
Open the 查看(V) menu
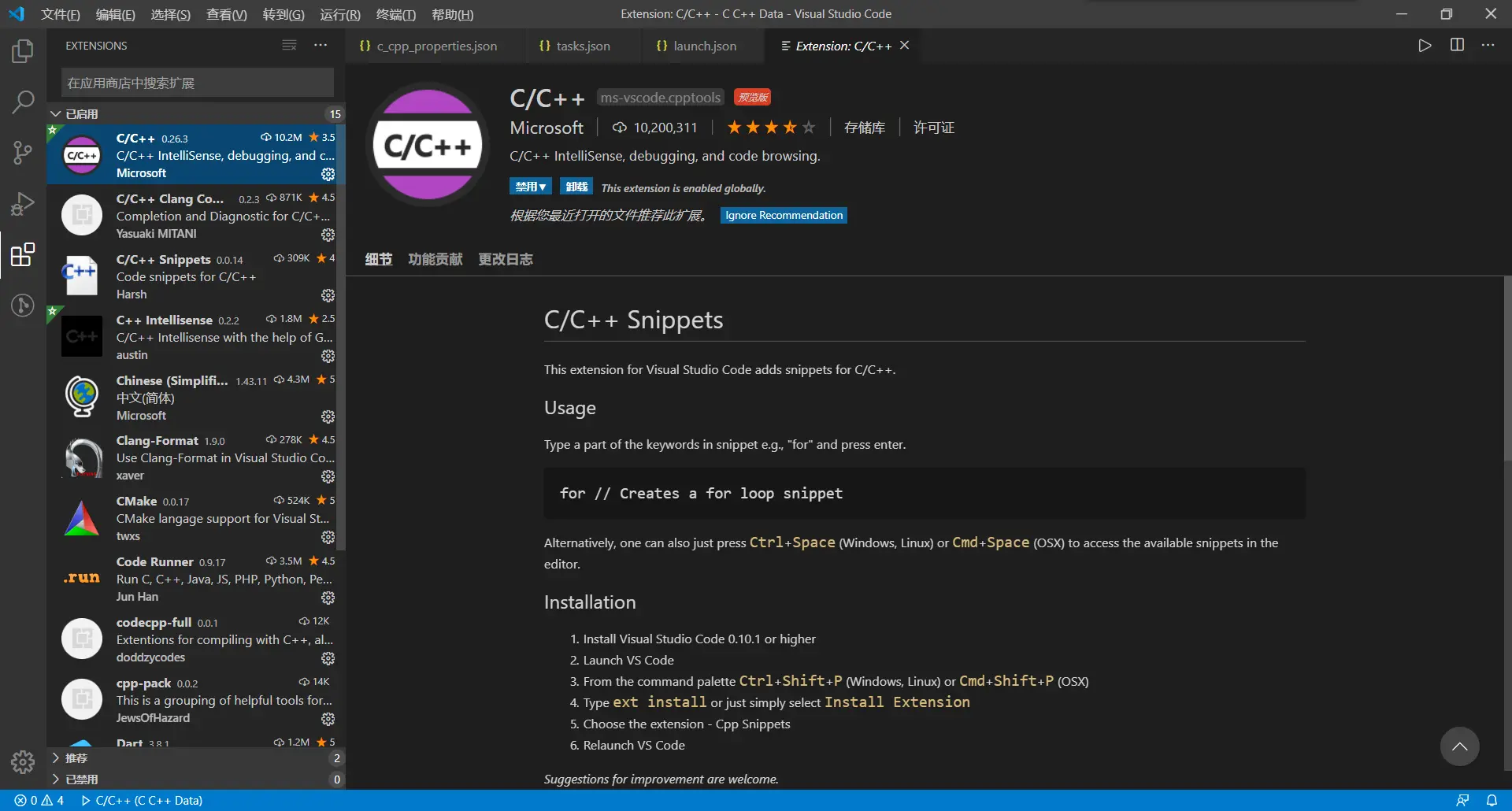(x=227, y=14)
